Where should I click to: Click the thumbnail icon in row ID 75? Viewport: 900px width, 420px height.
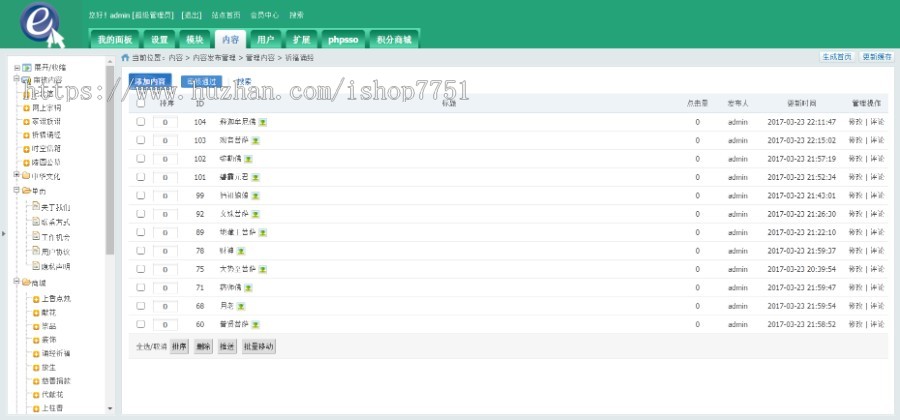coord(262,269)
